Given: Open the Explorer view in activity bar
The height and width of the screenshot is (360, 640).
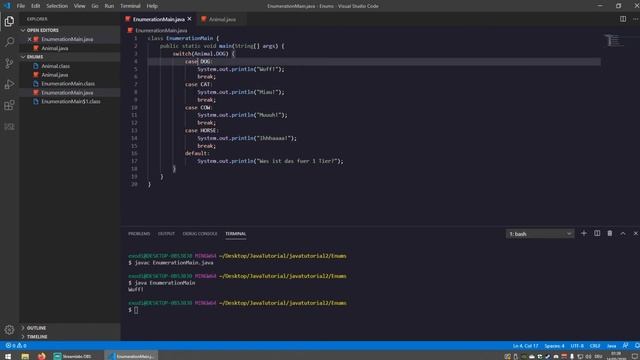Looking at the screenshot, I should (9, 21).
